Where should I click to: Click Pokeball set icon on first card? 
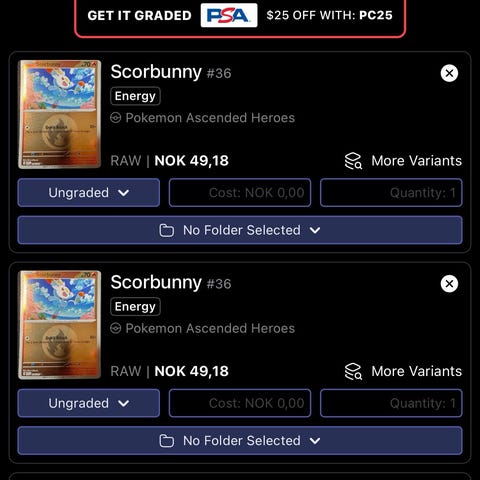(x=116, y=118)
